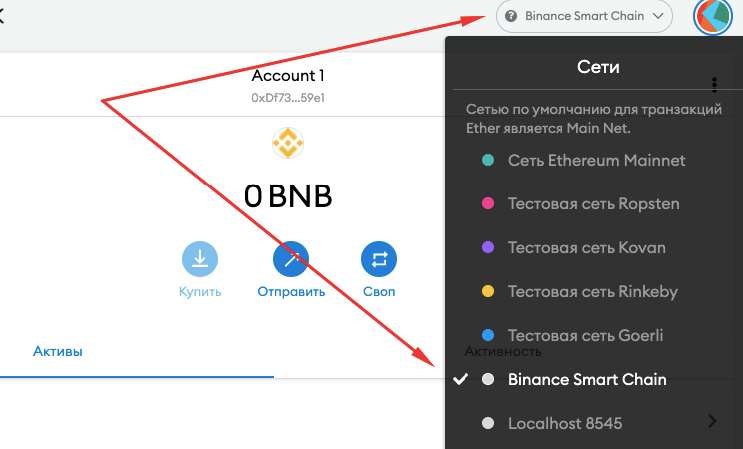Open the three-dot account options menu
The width and height of the screenshot is (743, 449).
[x=714, y=84]
